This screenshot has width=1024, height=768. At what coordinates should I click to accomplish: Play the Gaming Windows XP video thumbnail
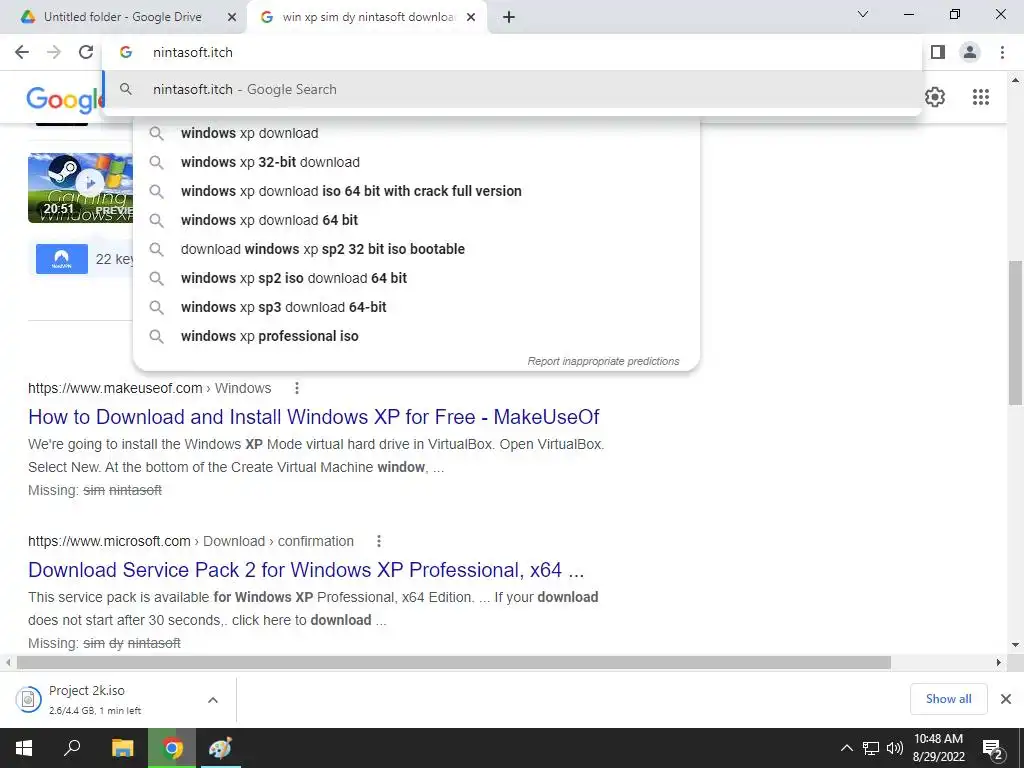click(80, 188)
